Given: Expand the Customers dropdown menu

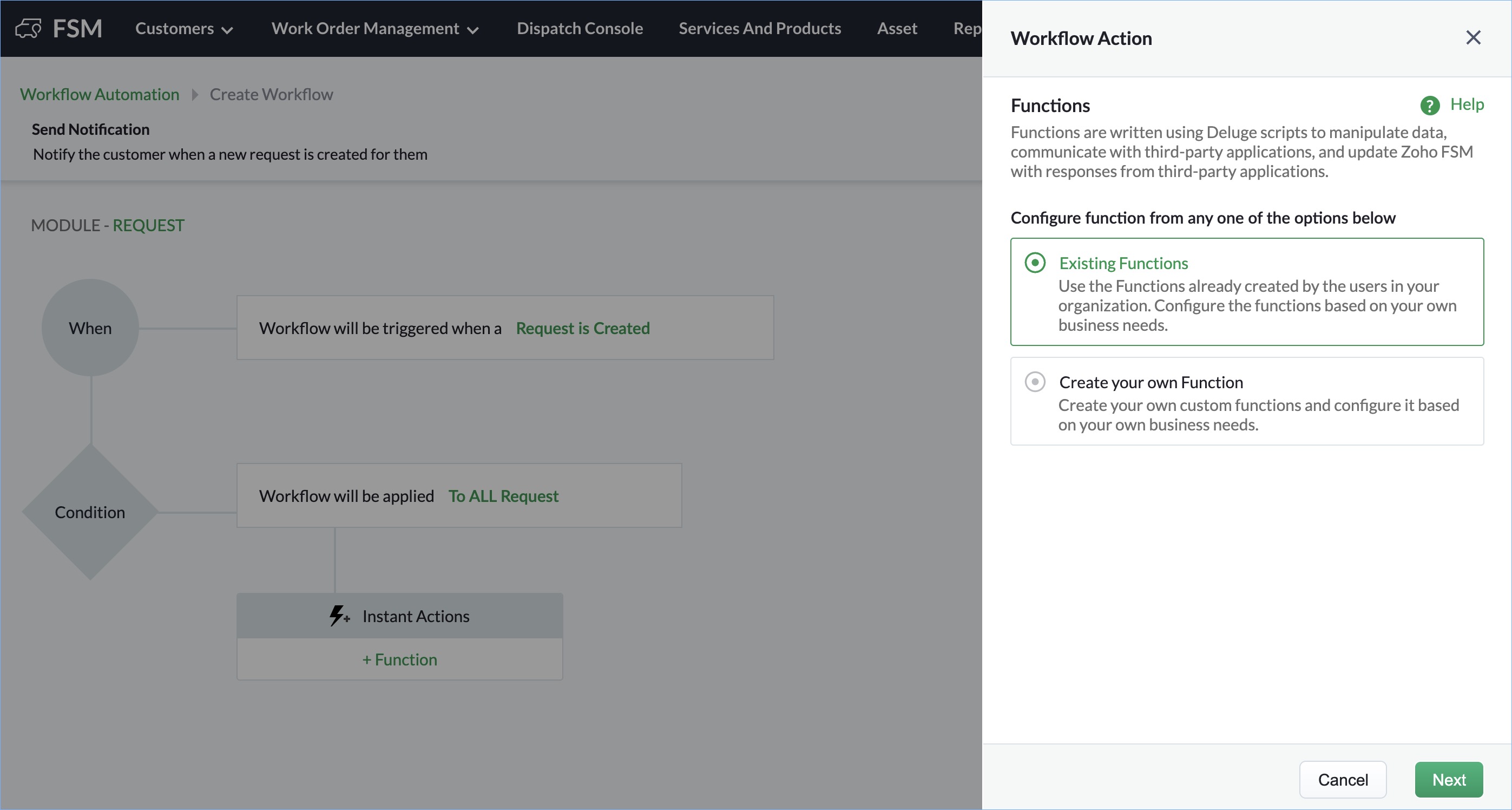Looking at the screenshot, I should [183, 29].
